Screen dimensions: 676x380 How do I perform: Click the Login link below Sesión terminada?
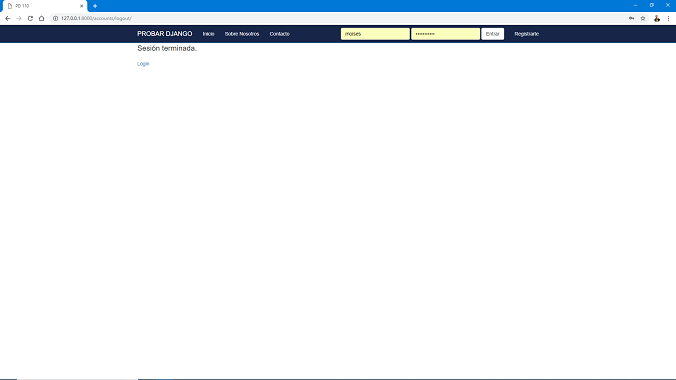143,64
